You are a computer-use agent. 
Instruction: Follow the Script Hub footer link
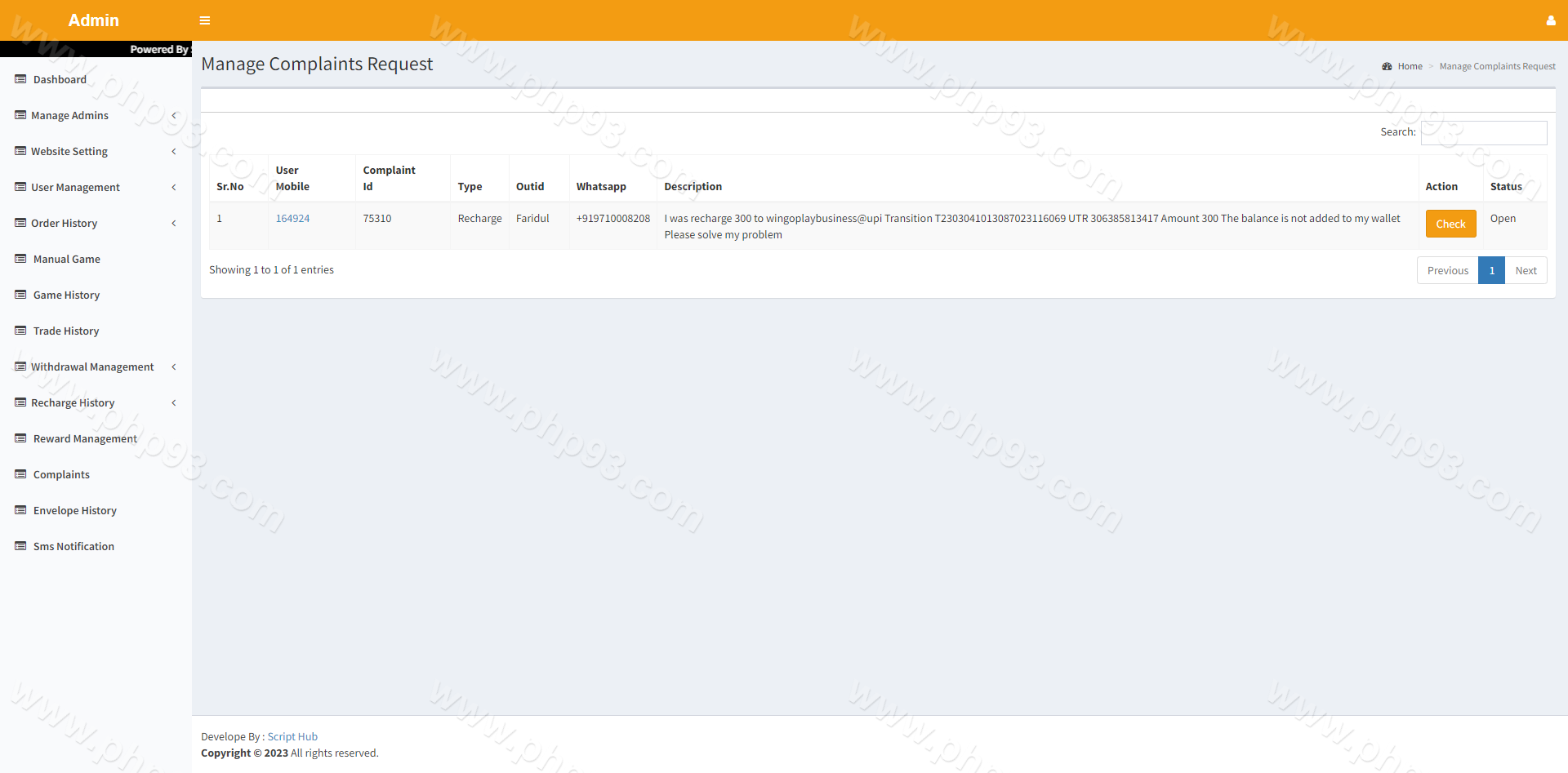coord(292,736)
